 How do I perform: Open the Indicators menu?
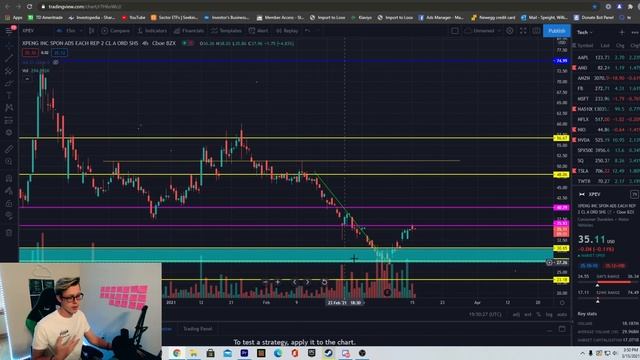point(152,31)
